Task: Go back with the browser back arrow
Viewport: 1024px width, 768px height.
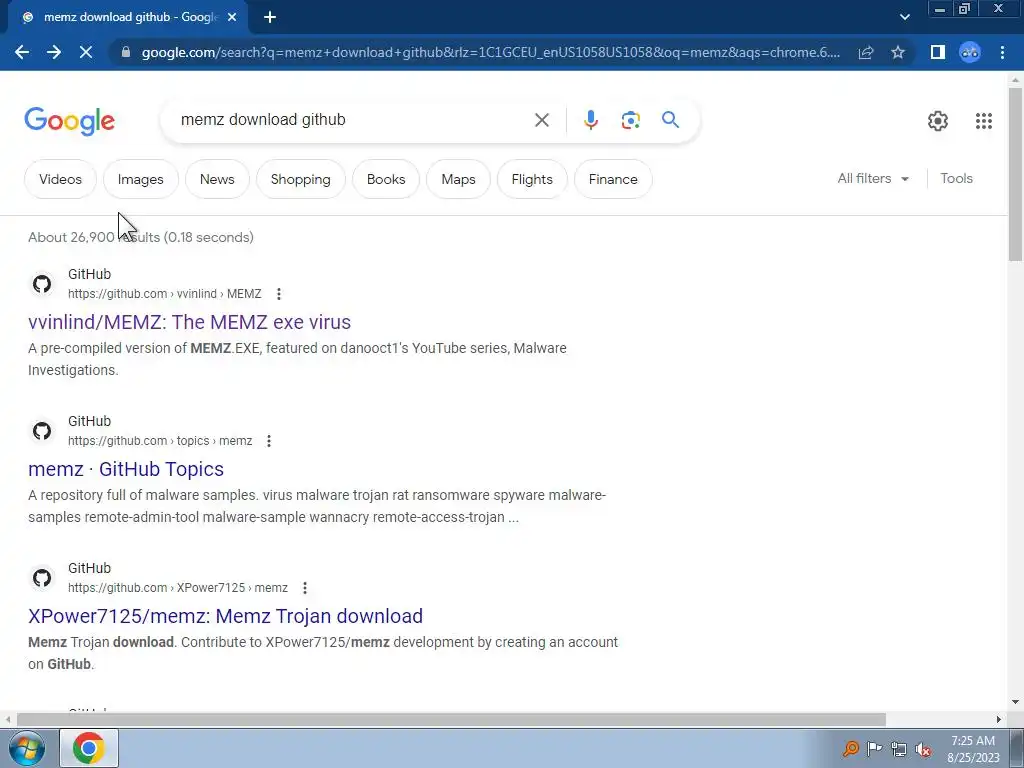Action: [22, 52]
